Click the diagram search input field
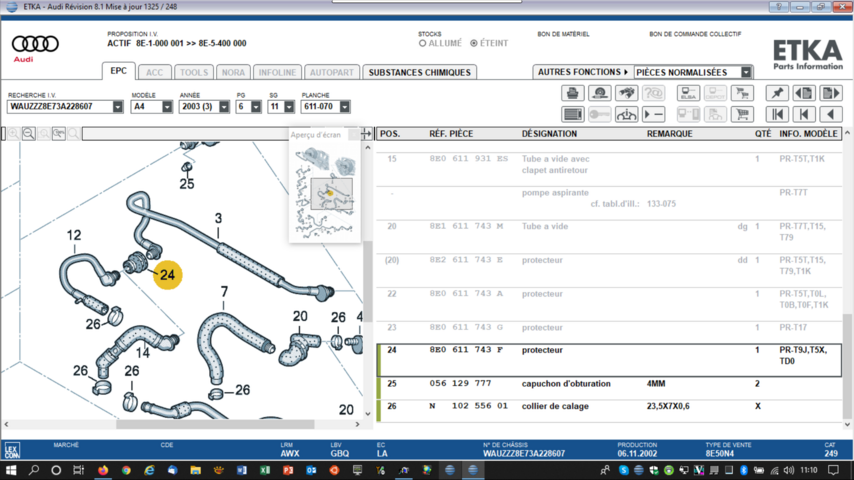Viewport: 854px width, 480px height. [185, 134]
